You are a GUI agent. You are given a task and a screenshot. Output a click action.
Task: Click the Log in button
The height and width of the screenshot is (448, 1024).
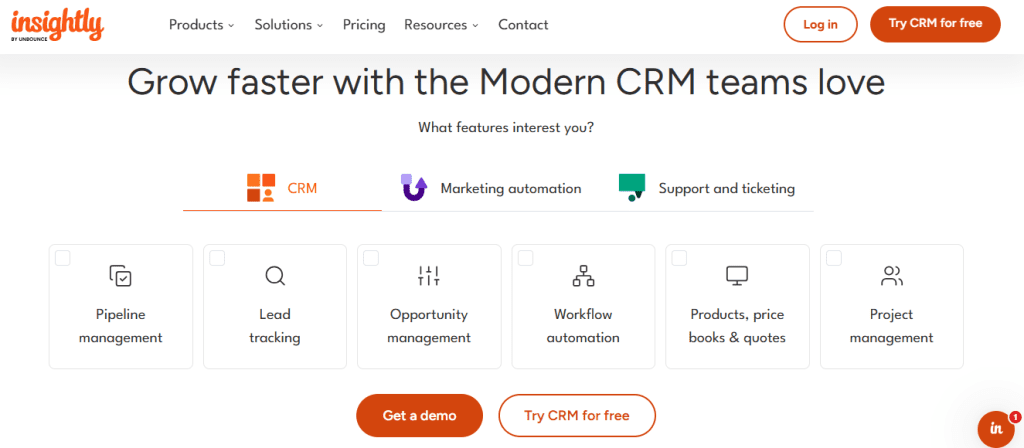click(820, 24)
